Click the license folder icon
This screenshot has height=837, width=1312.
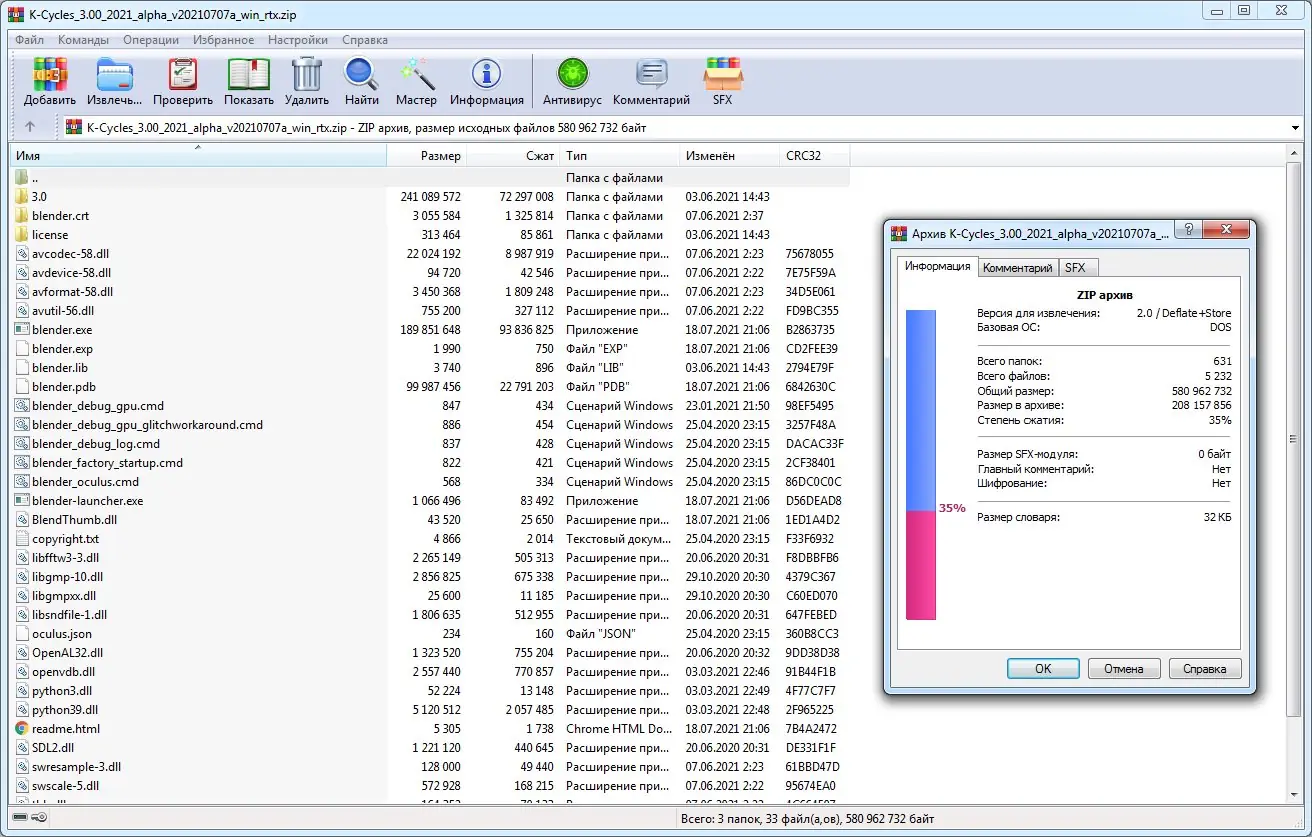[x=22, y=235]
